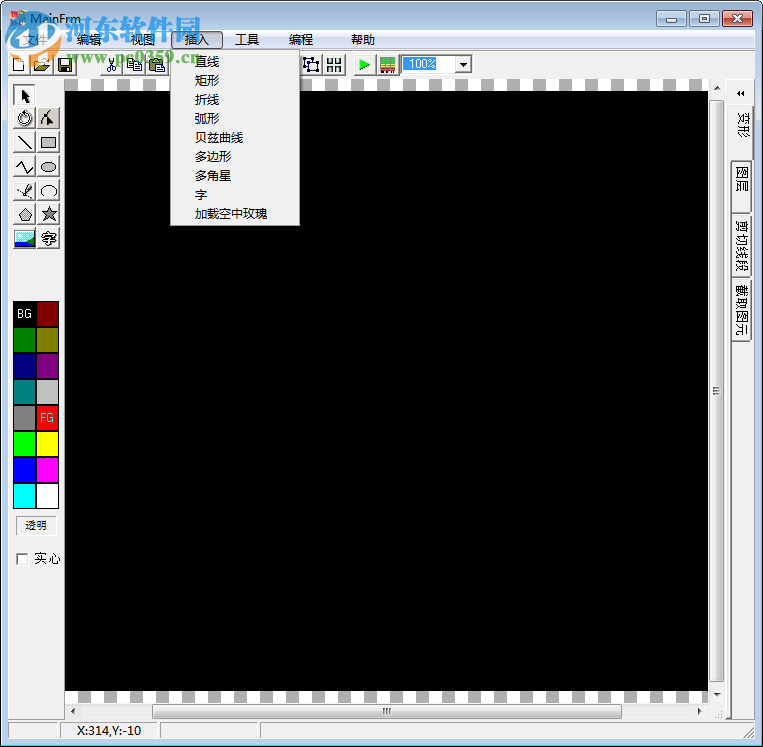
Task: Click the LED matrix preview icon
Action: (x=387, y=64)
